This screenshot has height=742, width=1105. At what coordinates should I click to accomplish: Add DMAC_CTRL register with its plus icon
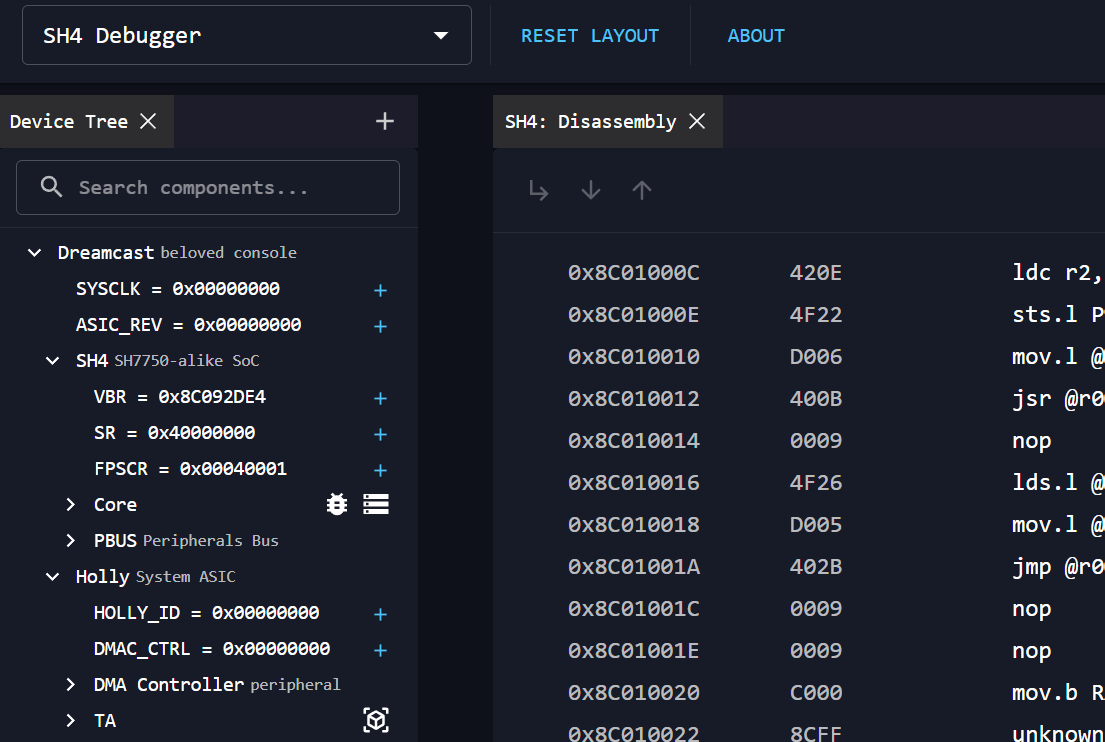pyautogui.click(x=381, y=650)
